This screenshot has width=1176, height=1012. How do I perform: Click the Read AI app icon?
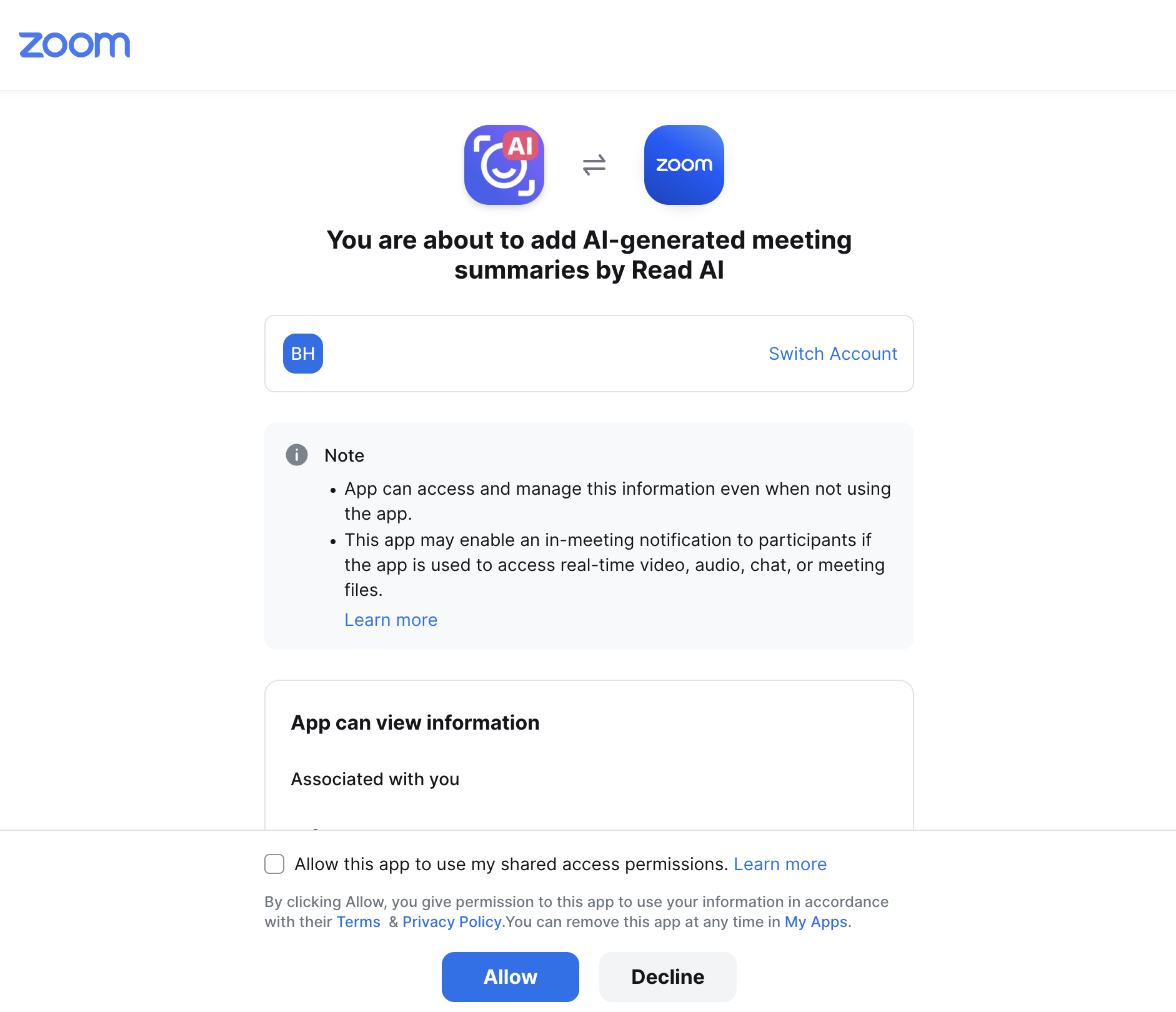504,165
